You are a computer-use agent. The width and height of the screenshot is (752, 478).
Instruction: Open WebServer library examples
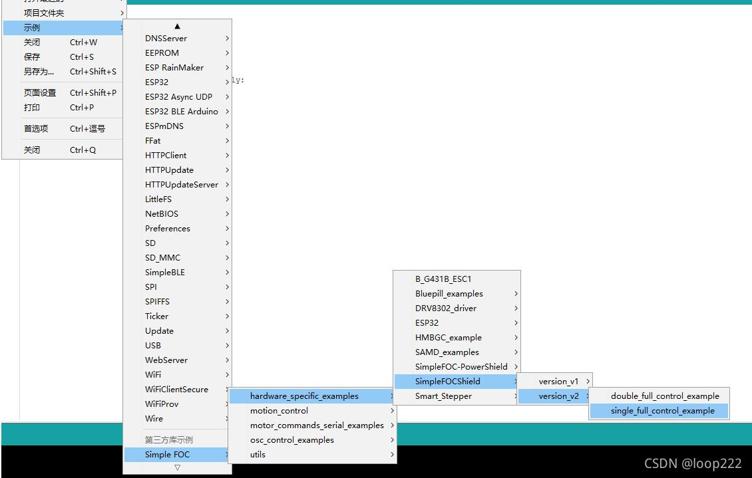pyautogui.click(x=177, y=360)
